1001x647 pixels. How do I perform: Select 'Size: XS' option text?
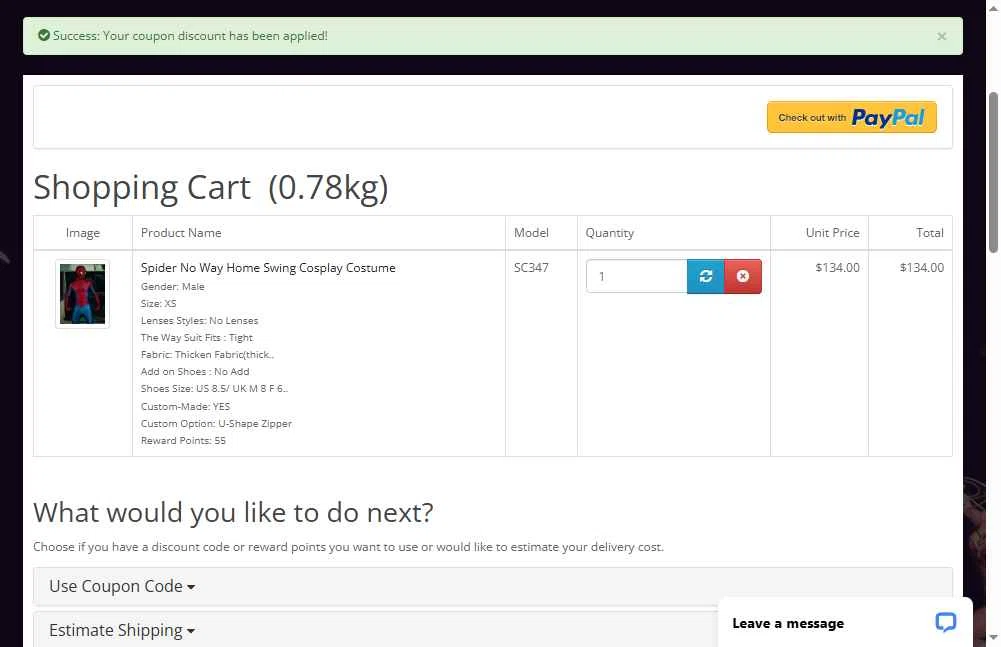(x=158, y=303)
